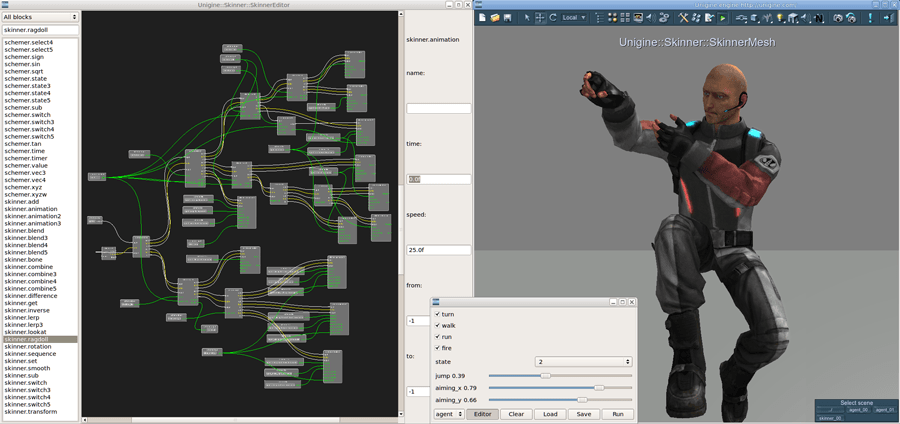Click the light bulb icon in toolbar
900x424 pixels.
pyautogui.click(x=778, y=18)
